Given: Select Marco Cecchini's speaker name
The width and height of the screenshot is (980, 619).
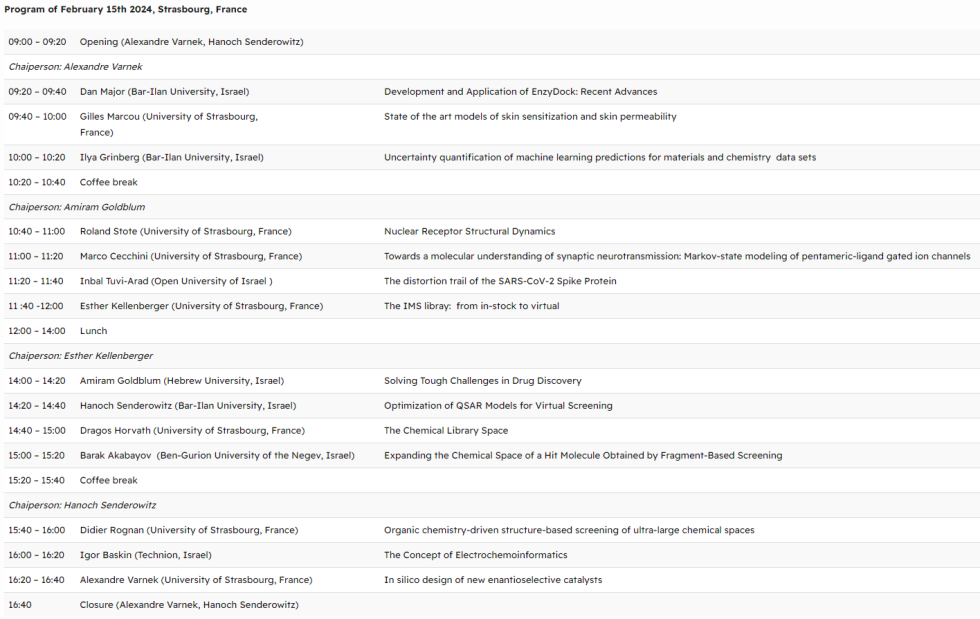Looking at the screenshot, I should (190, 257).
